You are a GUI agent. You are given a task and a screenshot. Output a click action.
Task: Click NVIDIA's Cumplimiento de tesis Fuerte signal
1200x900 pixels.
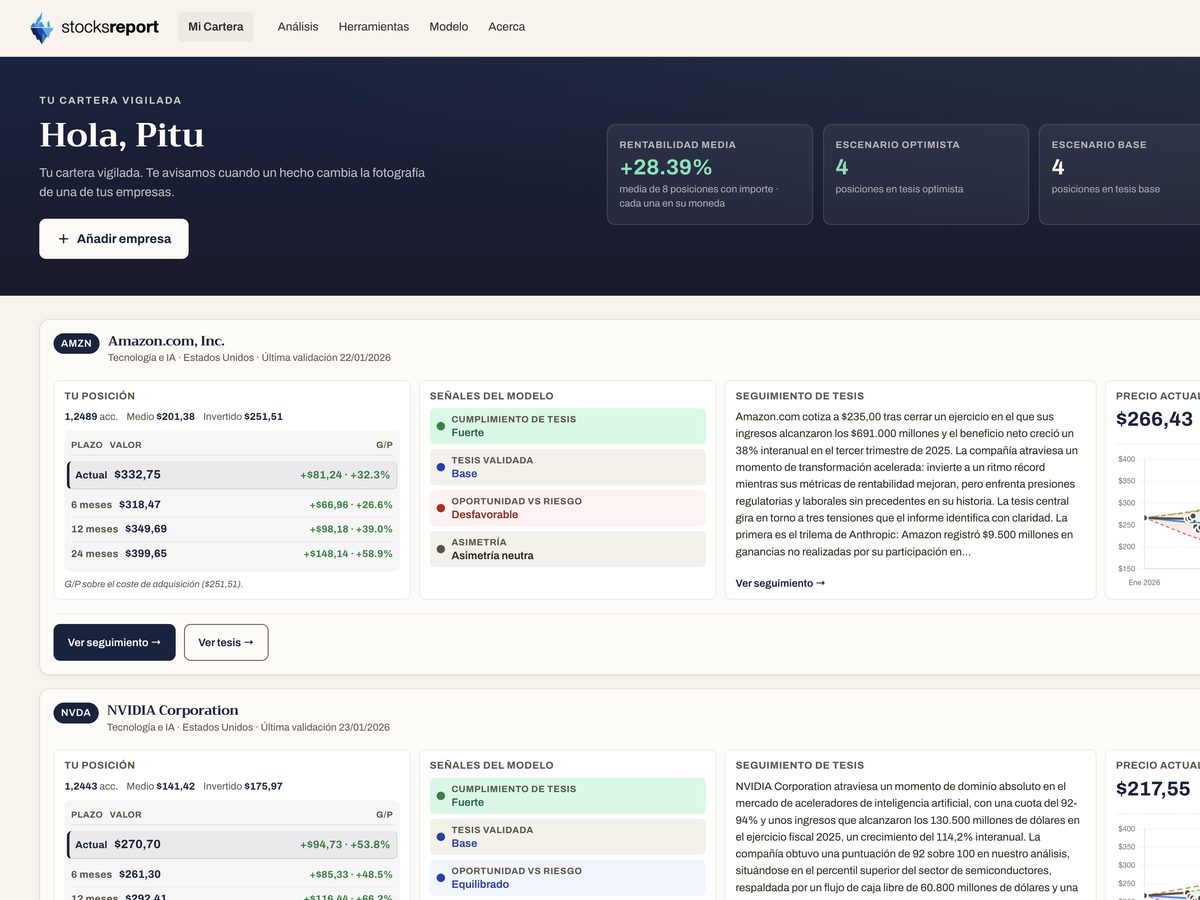[x=567, y=796]
